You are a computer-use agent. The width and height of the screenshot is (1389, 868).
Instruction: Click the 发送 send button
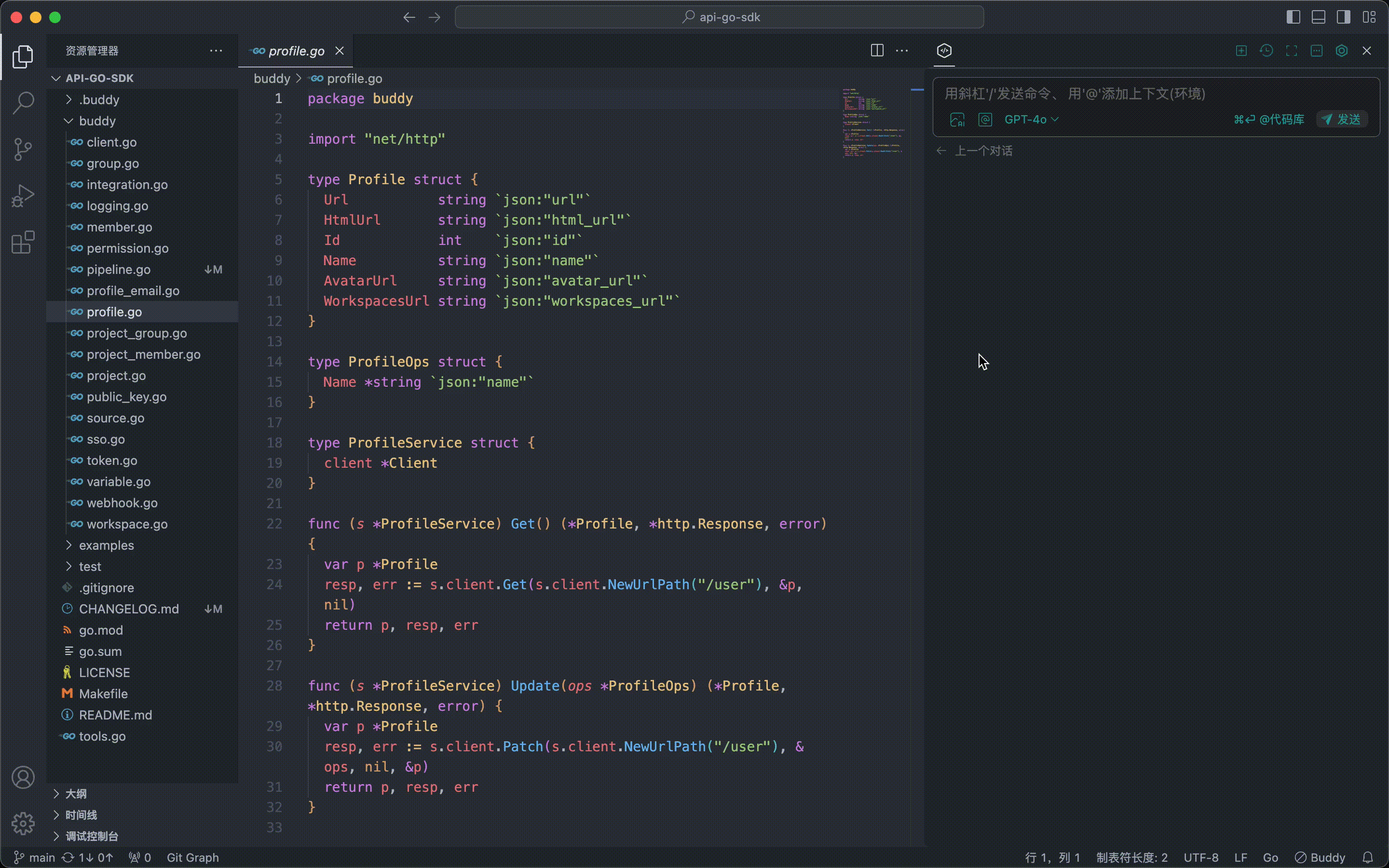click(x=1341, y=120)
